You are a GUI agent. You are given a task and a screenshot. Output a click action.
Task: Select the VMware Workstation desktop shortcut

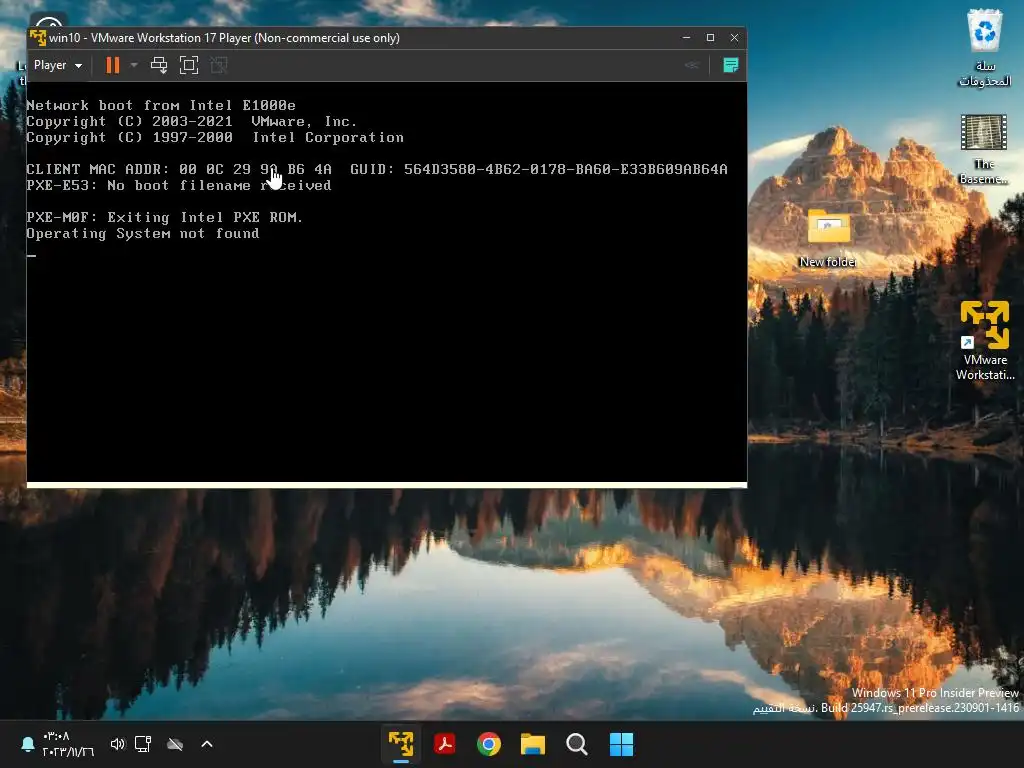pos(985,341)
